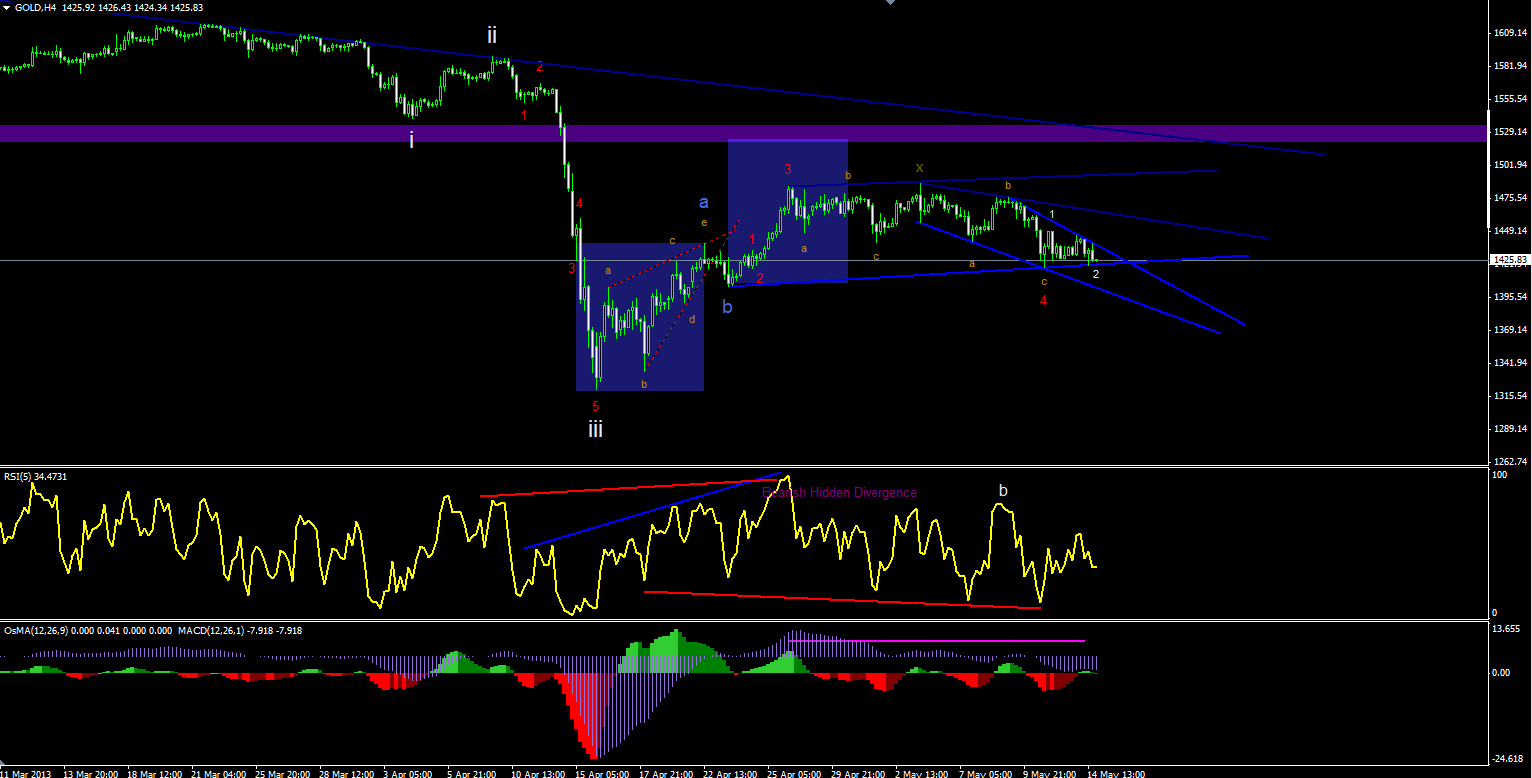This screenshot has height=778, width=1532.
Task: Click the 1315.54 price scale value
Action: (x=1509, y=396)
